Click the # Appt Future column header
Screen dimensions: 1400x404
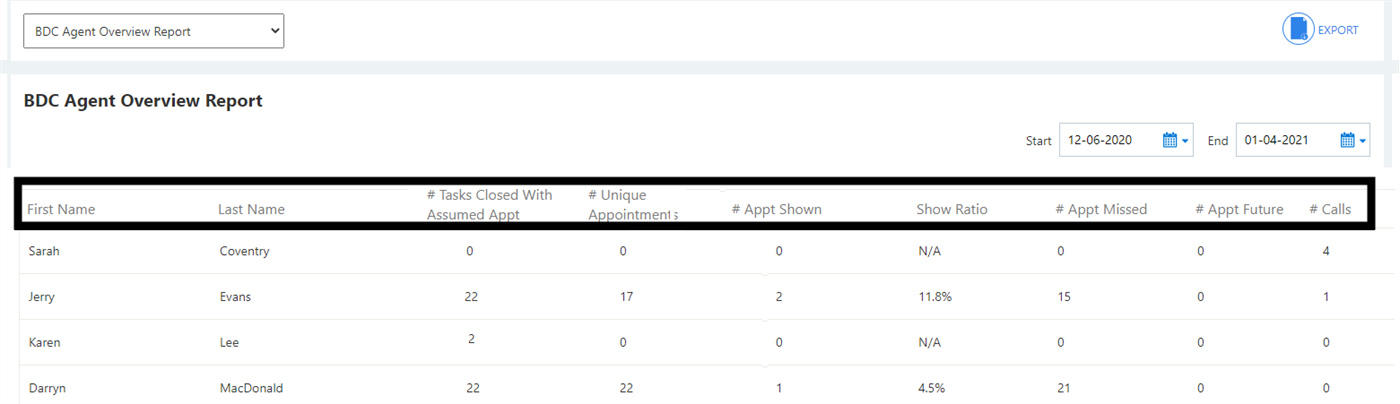click(x=1239, y=210)
